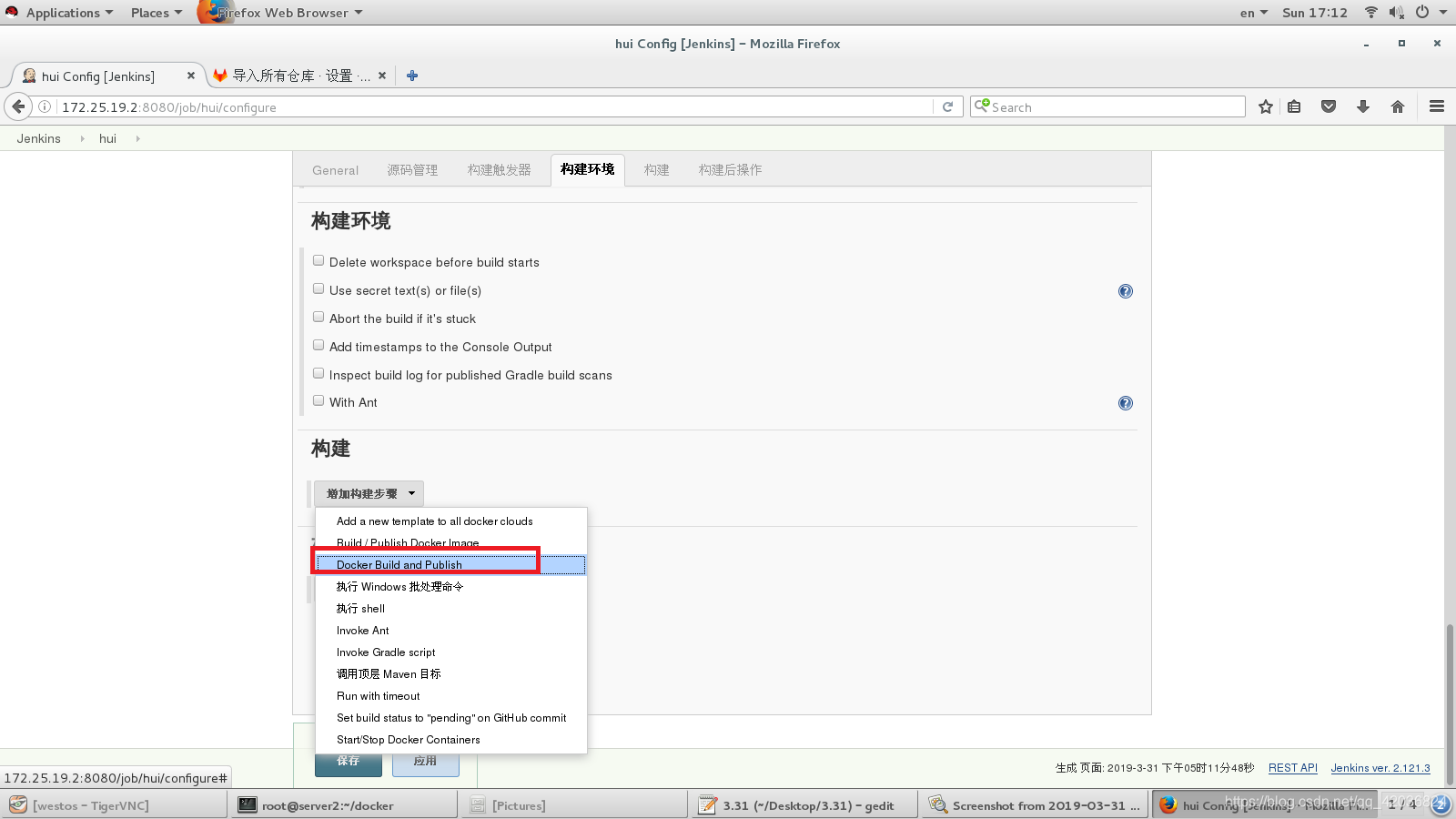
Task: Click the search engine icon in search box
Action: tap(982, 106)
